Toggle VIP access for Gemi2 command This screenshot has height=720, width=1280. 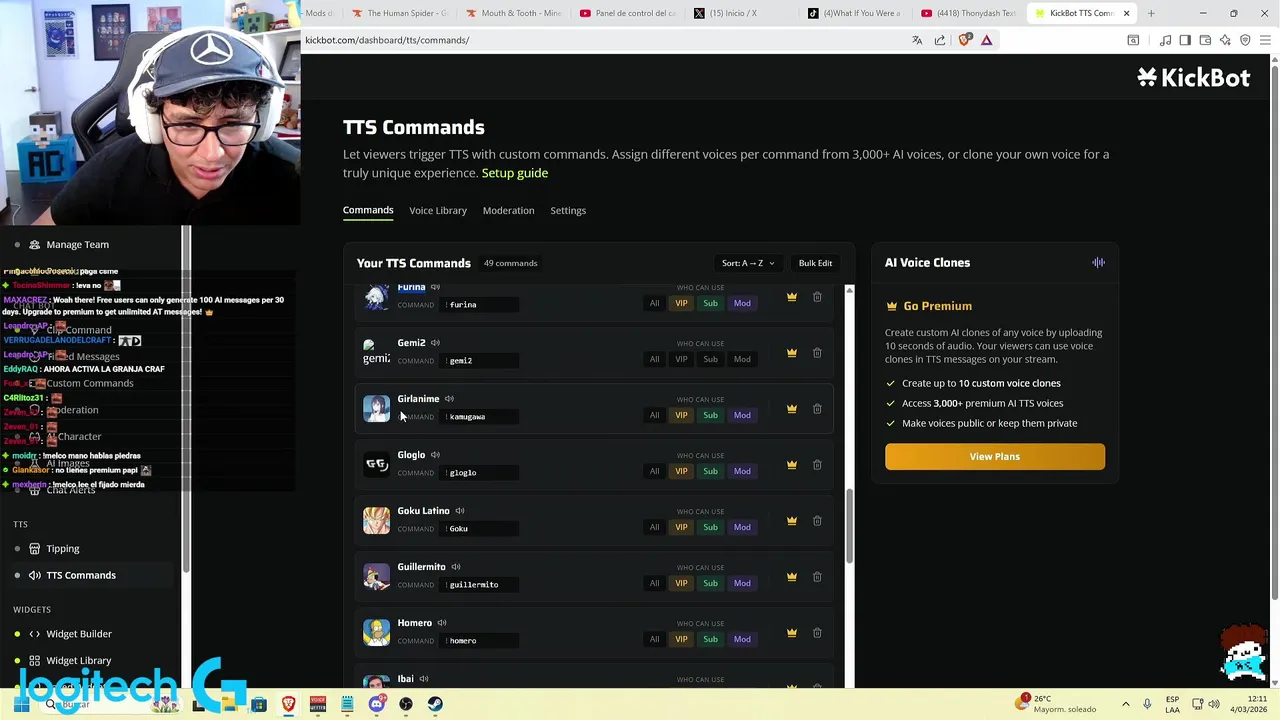(681, 359)
